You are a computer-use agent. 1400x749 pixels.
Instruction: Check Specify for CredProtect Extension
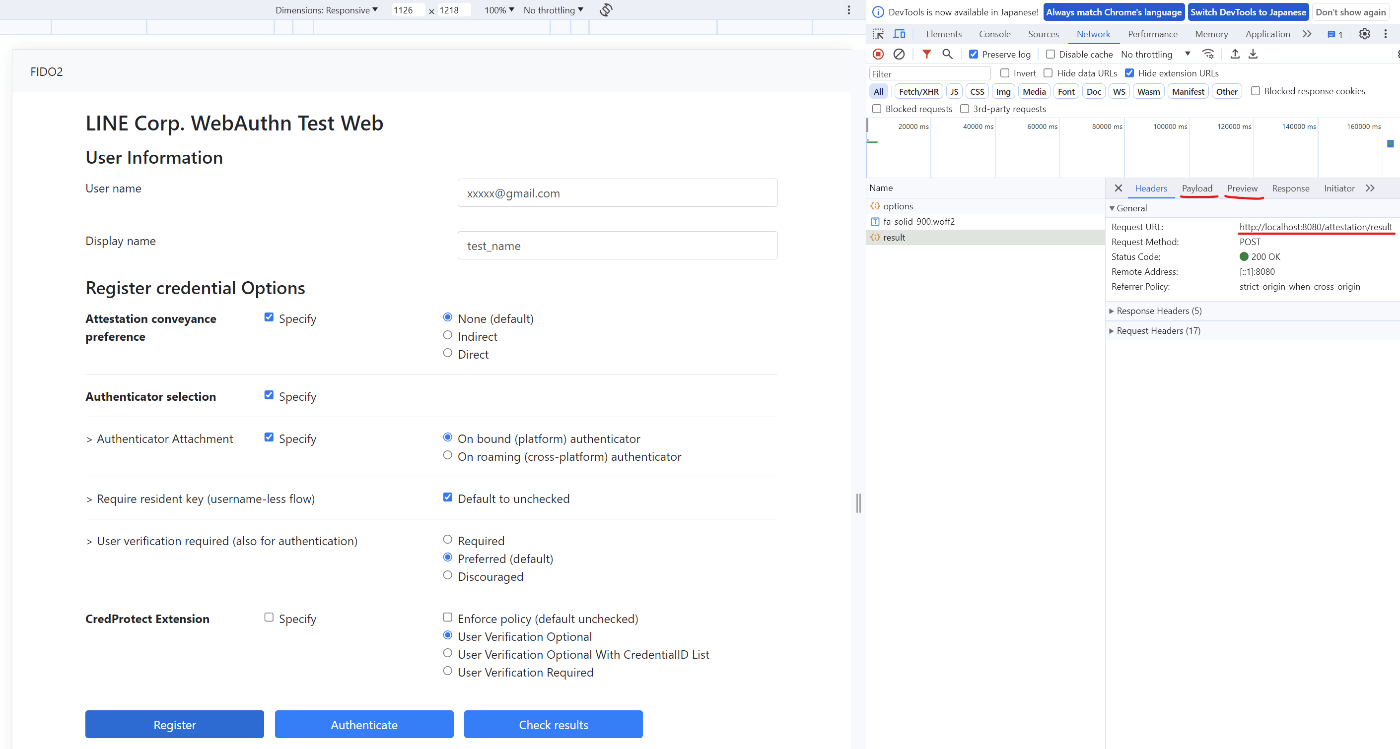[269, 617]
